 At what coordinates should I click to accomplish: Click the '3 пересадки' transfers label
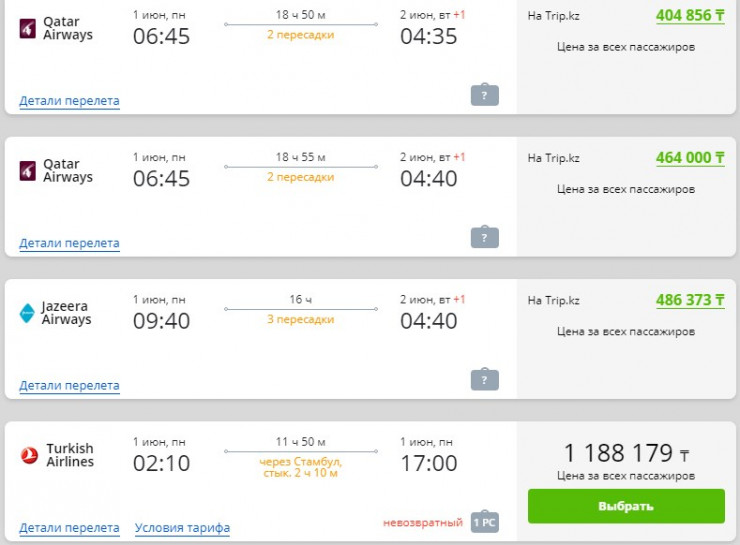300,320
